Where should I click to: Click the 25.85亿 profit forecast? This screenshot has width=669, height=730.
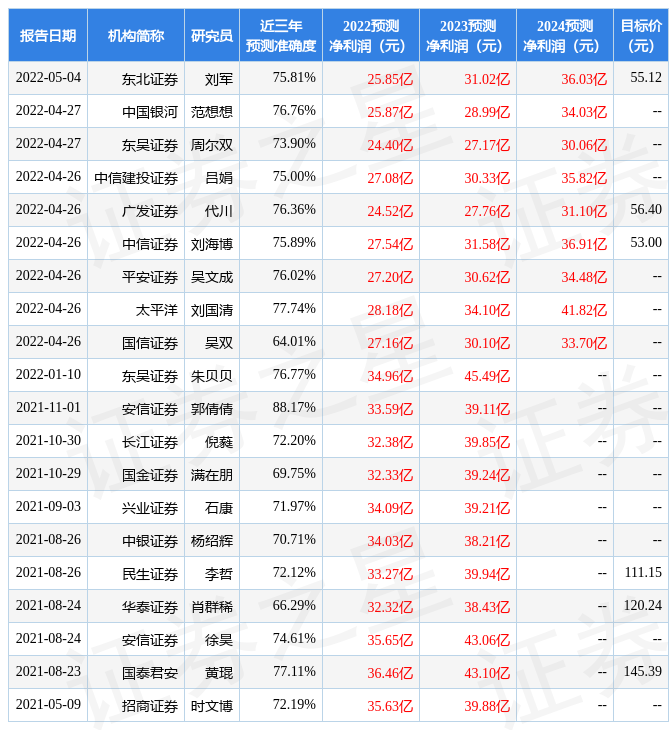pyautogui.click(x=390, y=79)
